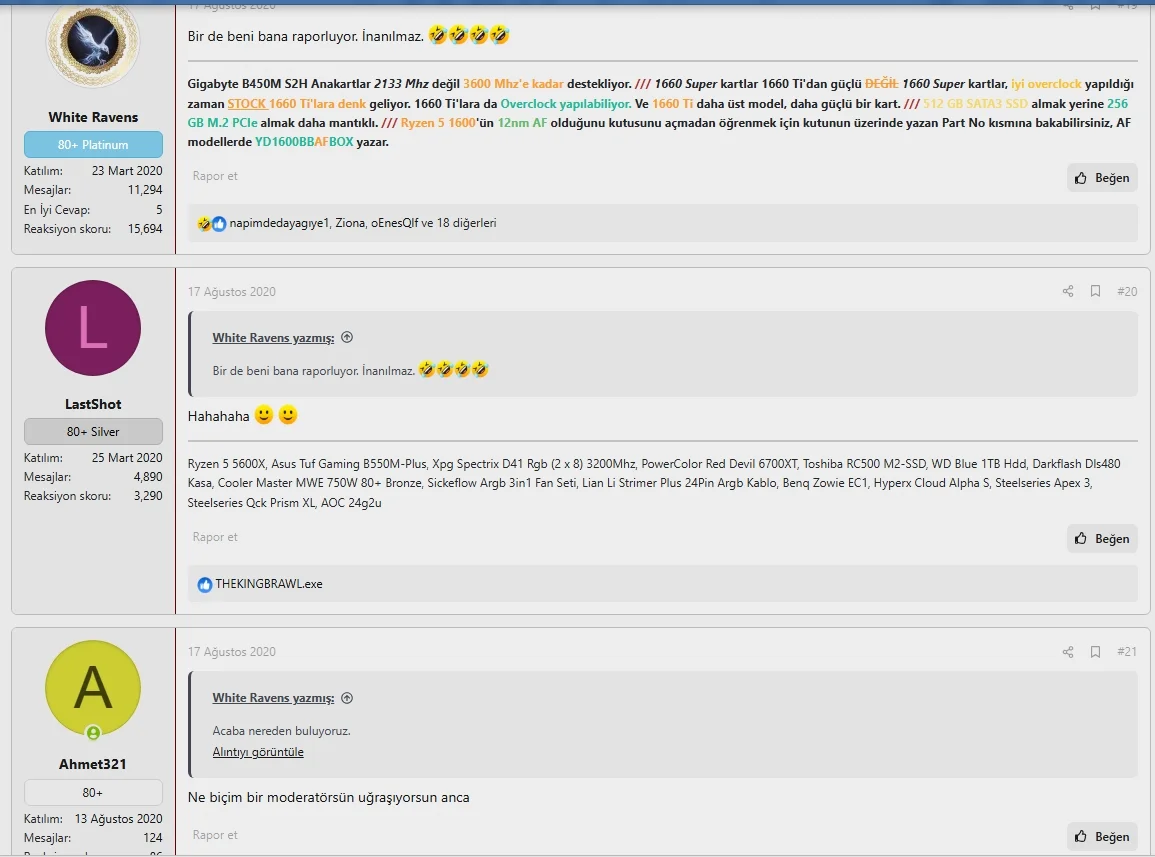Click reaction icons in White Ravens' post
The width and height of the screenshot is (1155, 857).
tap(211, 223)
